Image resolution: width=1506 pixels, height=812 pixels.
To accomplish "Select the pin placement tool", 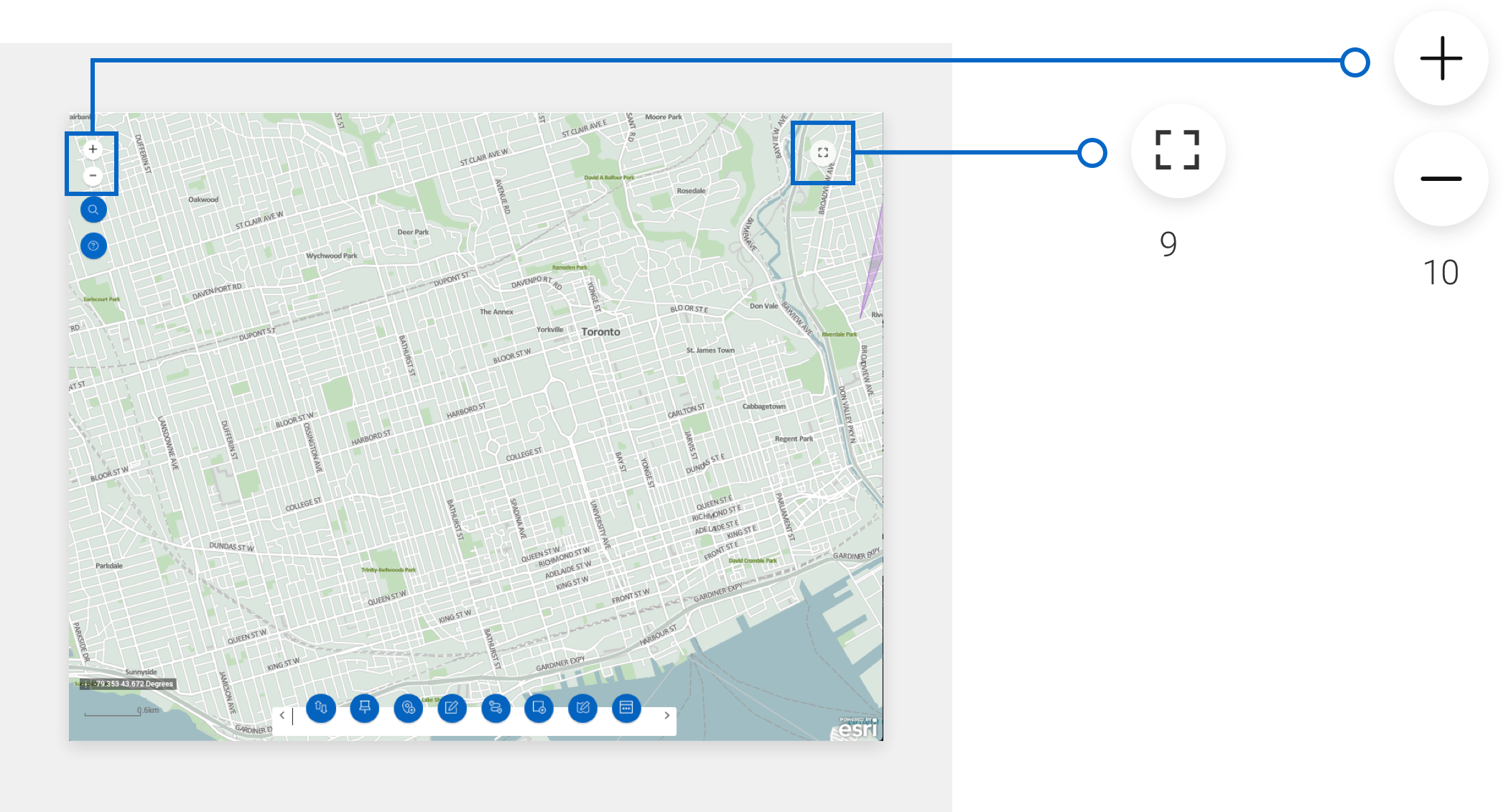I will click(365, 709).
